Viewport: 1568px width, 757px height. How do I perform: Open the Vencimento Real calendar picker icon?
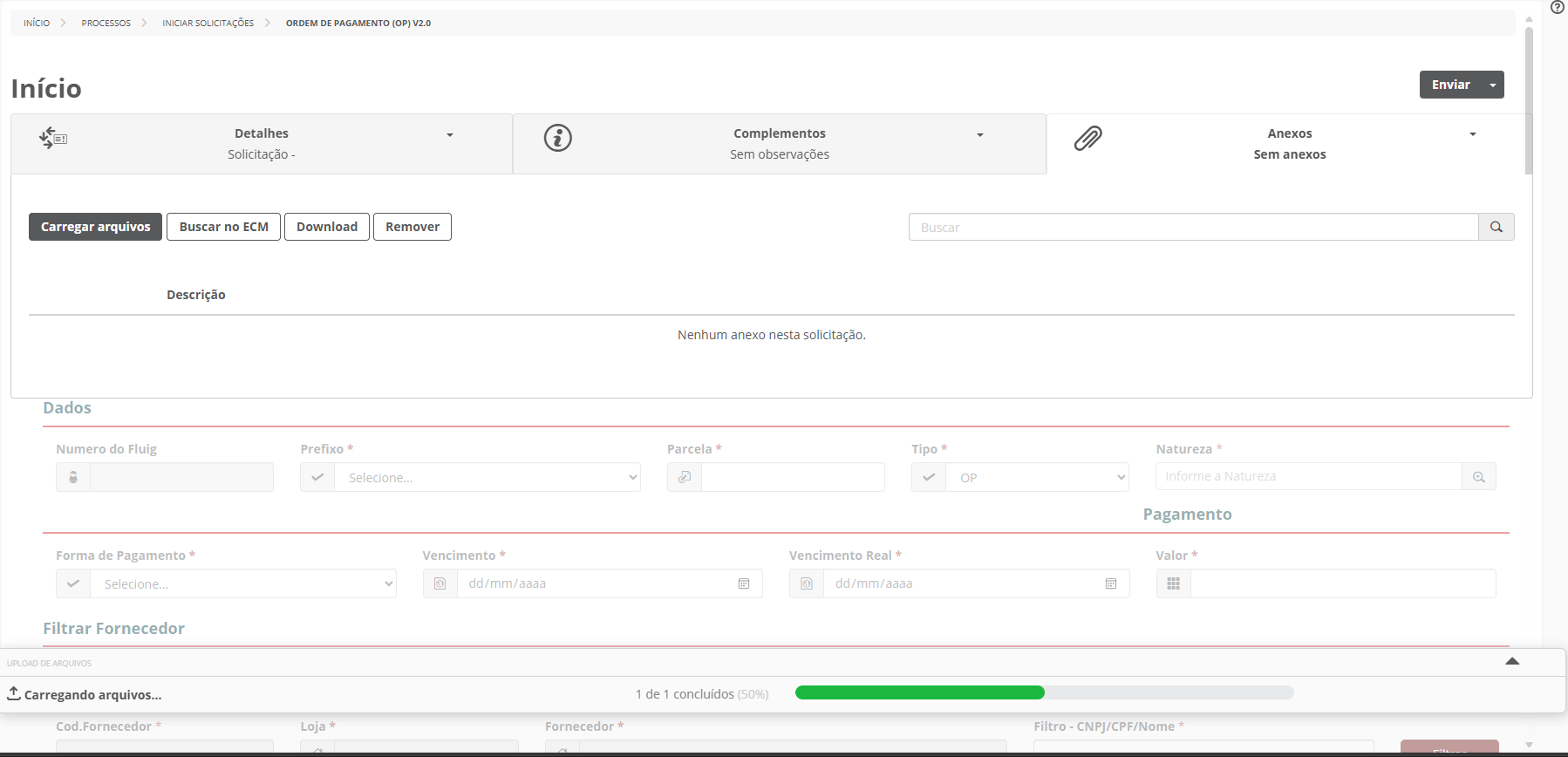1110,583
